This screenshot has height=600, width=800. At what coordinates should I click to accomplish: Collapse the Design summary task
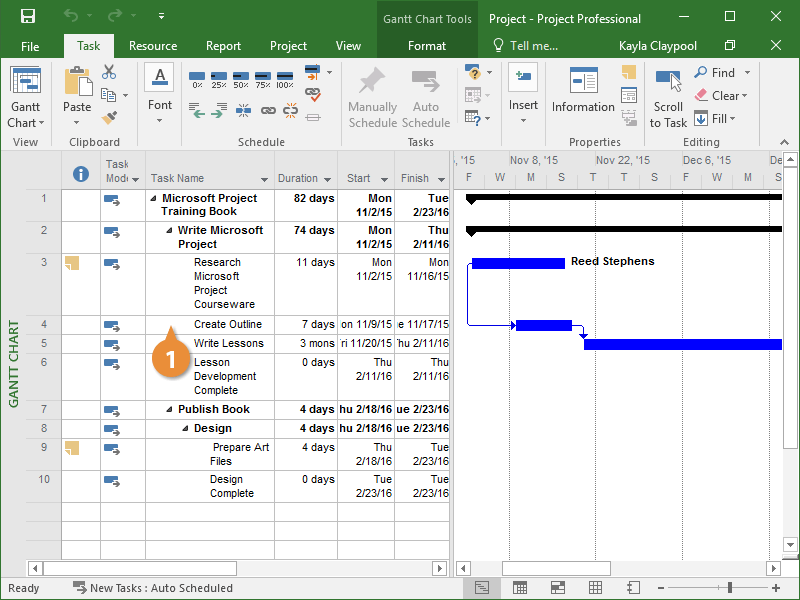point(186,429)
